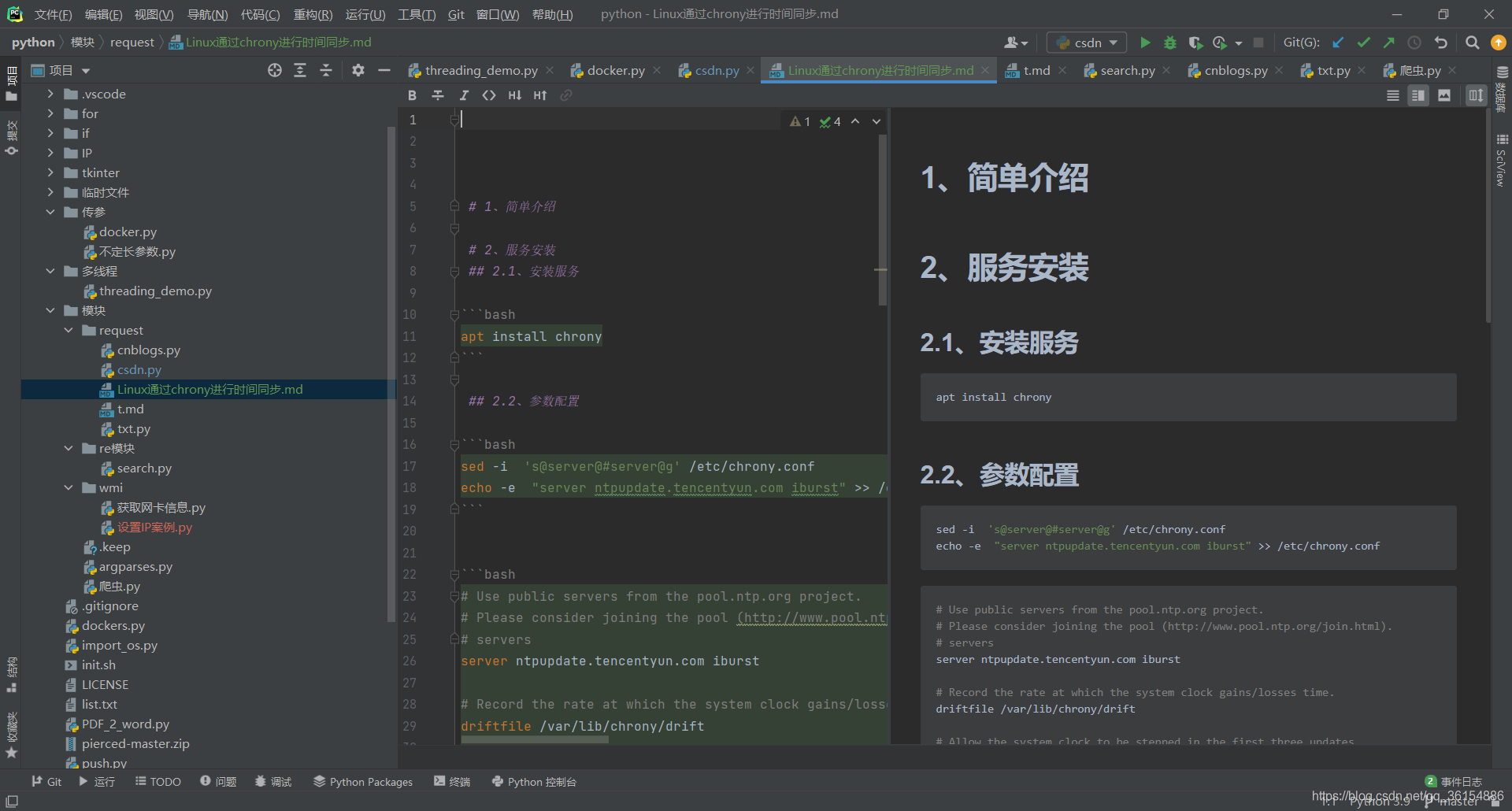Open the 视图 menu
The image size is (1512, 811).
[x=153, y=13]
